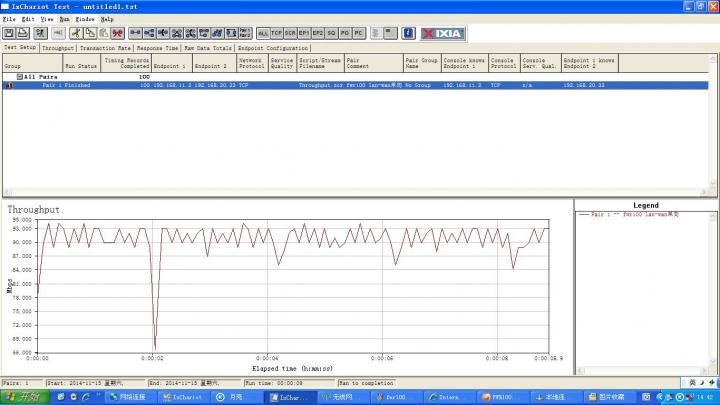Click the Service Quality column header
The image size is (720, 405).
[283, 63]
